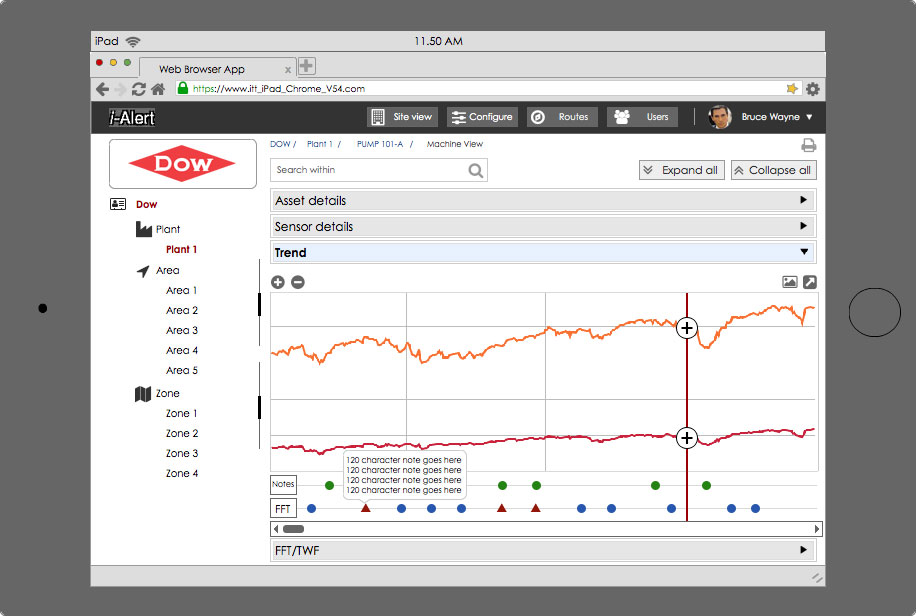Image resolution: width=916 pixels, height=616 pixels.
Task: Click the print icon
Action: [808, 145]
